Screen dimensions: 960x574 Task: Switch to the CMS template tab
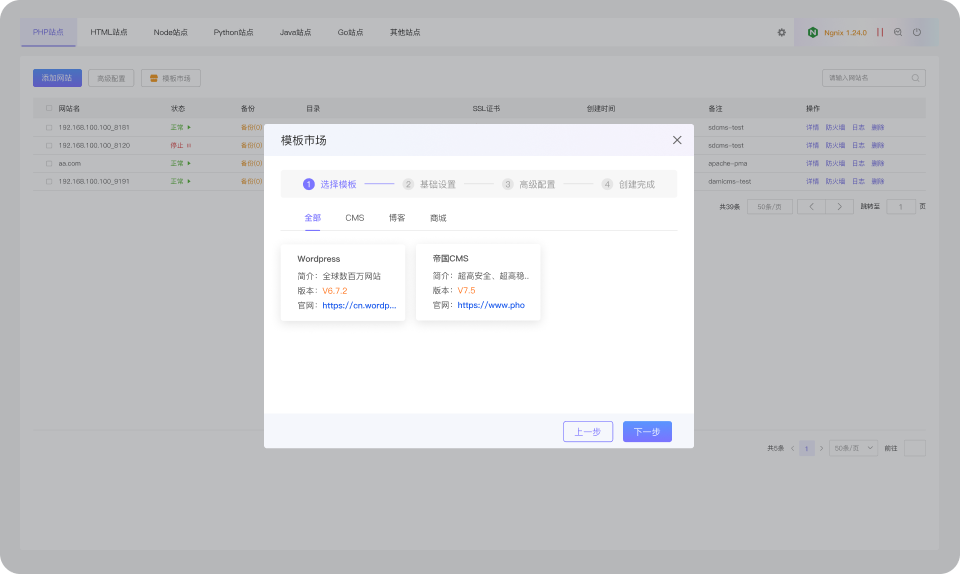(354, 218)
